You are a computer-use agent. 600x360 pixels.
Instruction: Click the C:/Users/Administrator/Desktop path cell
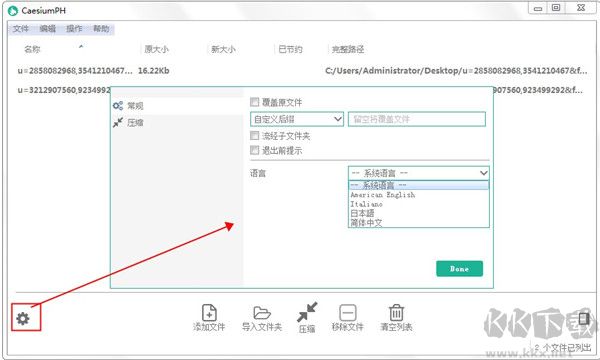pyautogui.click(x=456, y=70)
